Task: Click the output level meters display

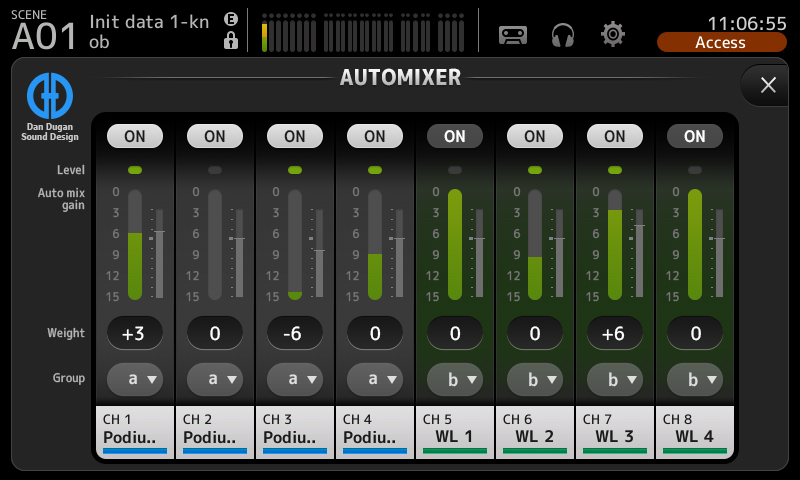Action: click(x=365, y=34)
